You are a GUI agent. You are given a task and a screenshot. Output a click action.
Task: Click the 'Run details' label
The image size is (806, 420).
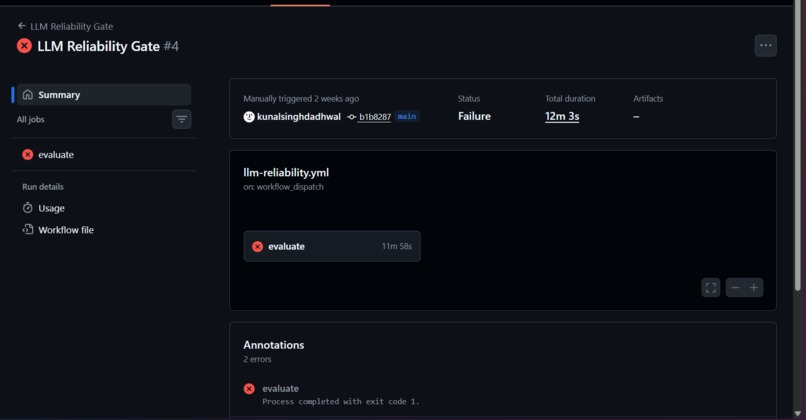click(x=43, y=187)
